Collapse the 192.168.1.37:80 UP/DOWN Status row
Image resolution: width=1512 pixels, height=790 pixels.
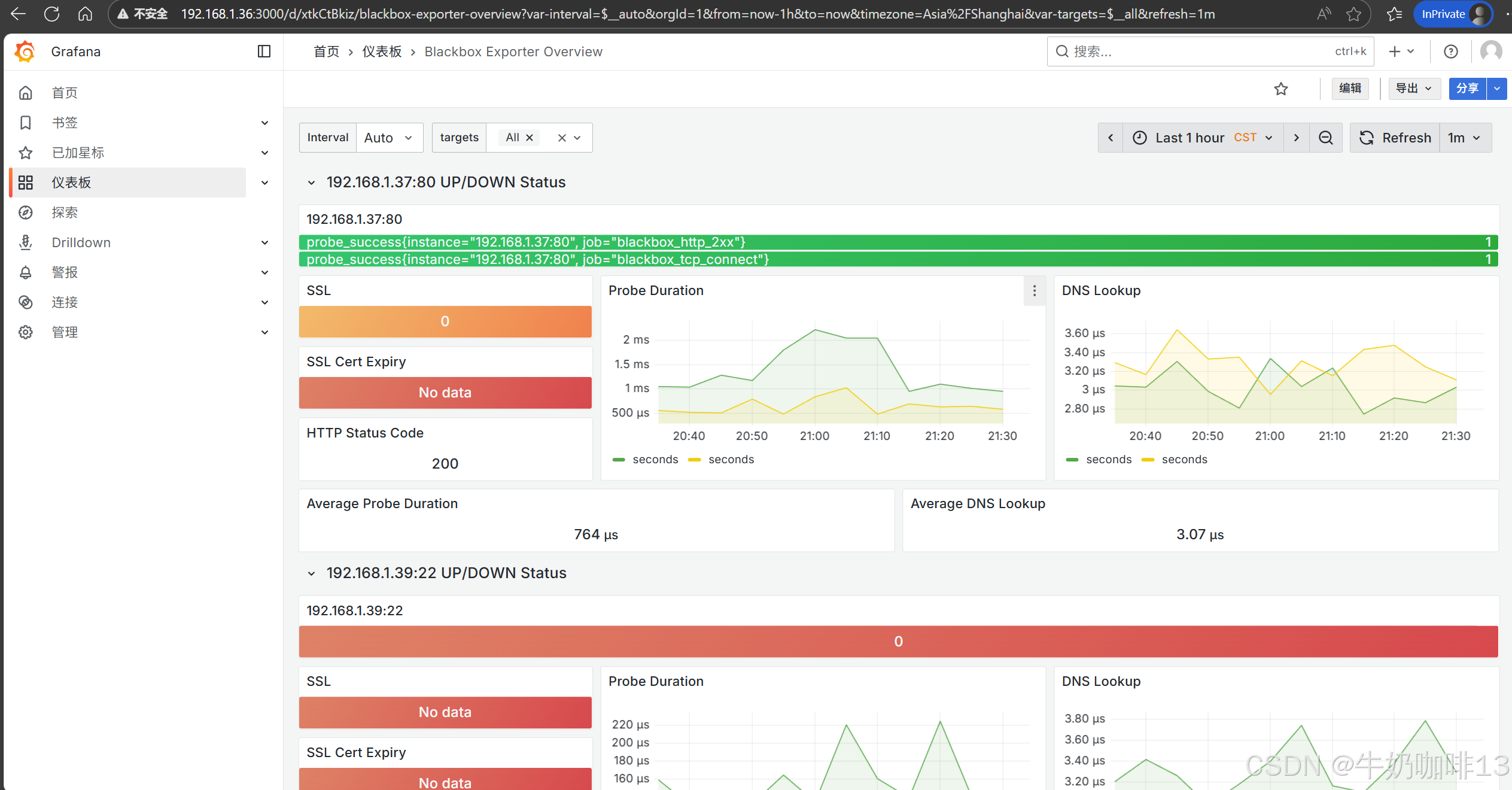(x=311, y=183)
